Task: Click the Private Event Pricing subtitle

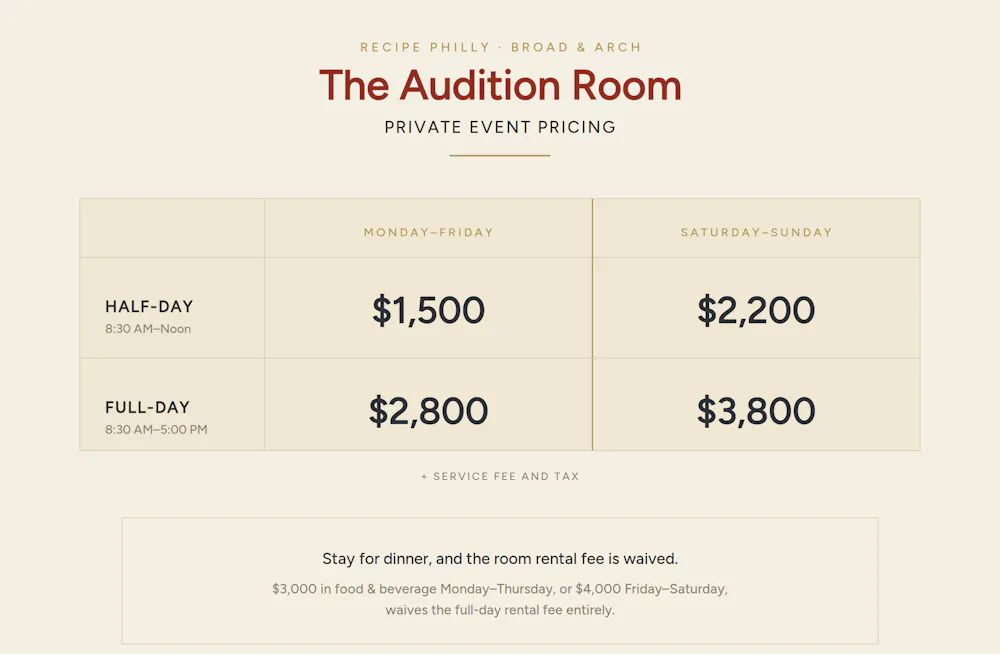Action: click(500, 127)
